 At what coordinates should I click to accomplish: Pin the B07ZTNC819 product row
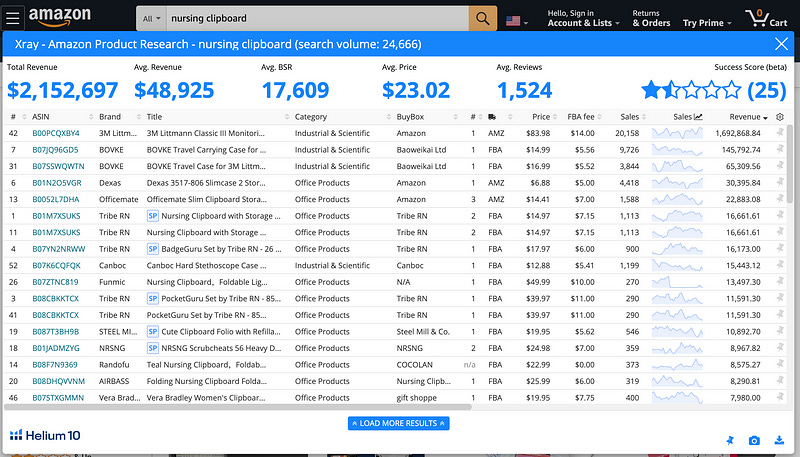(780, 282)
